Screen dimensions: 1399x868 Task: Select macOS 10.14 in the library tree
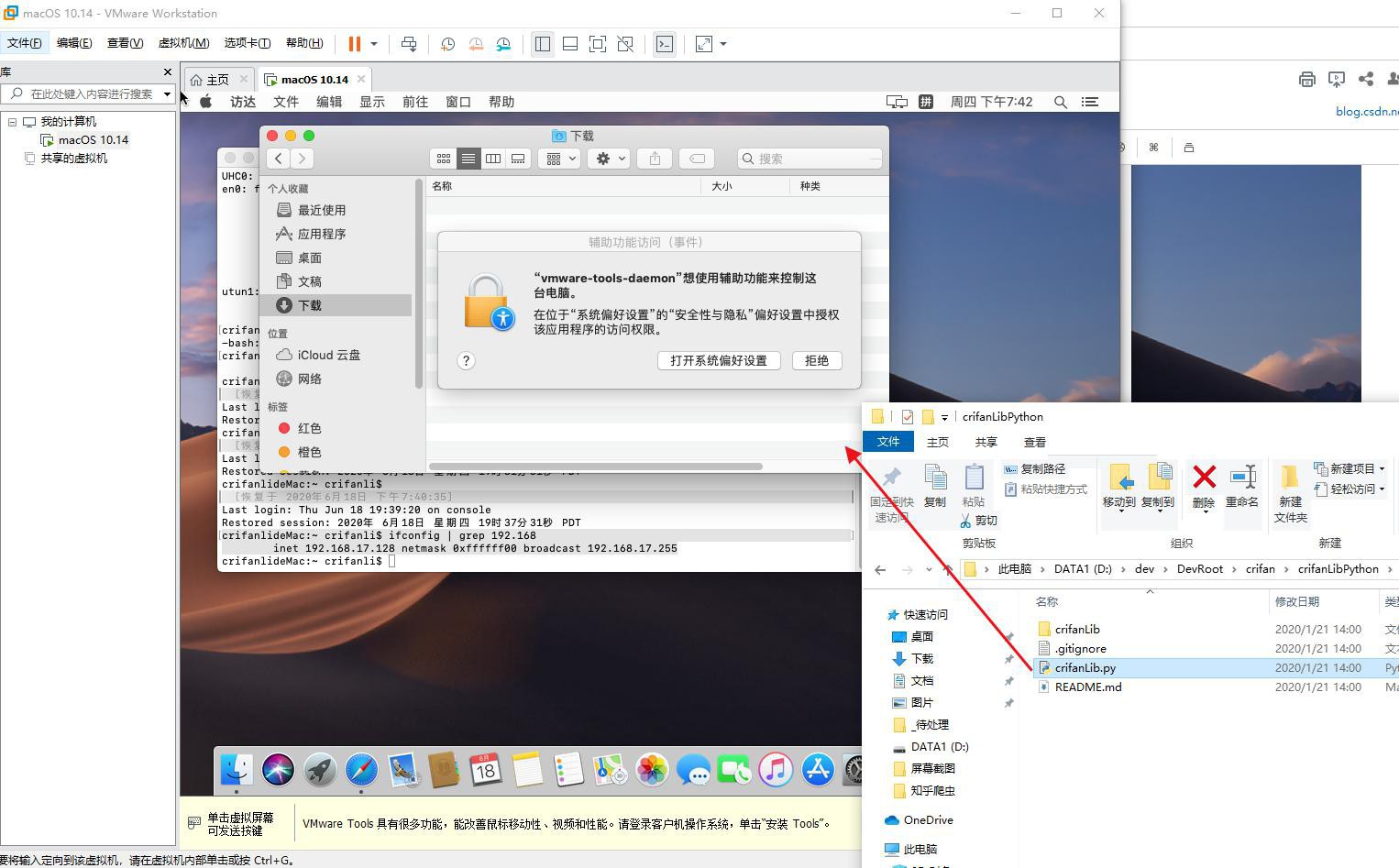tap(93, 139)
